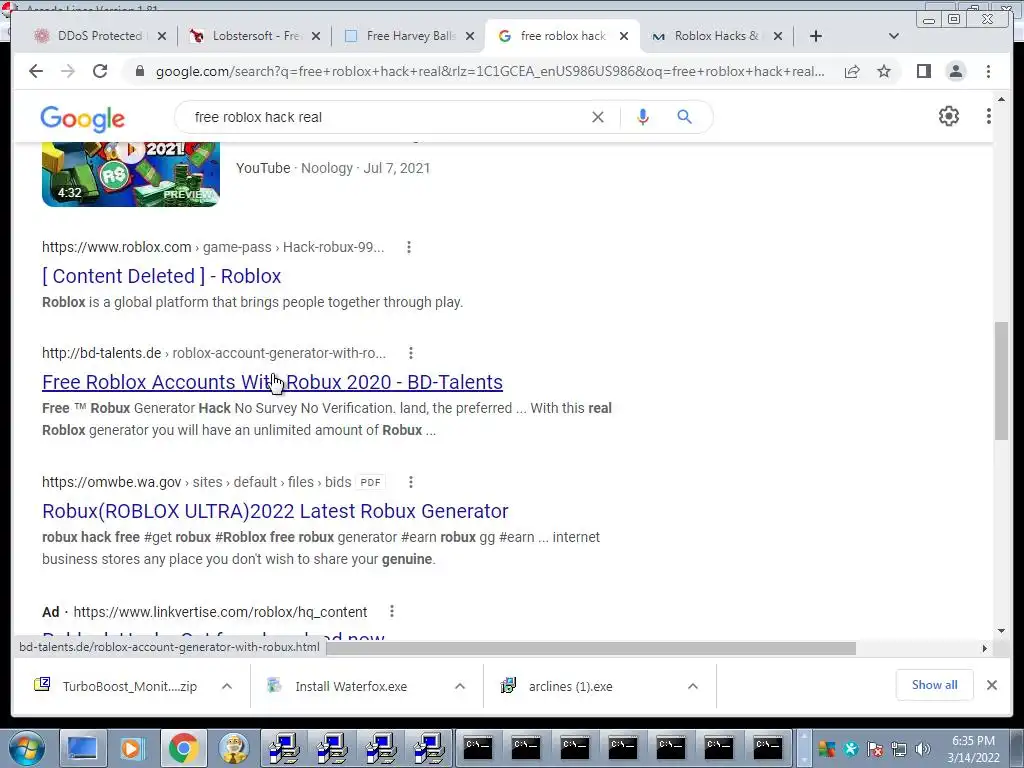Click the scroll right arrow
The height and width of the screenshot is (768, 1024).
[984, 648]
